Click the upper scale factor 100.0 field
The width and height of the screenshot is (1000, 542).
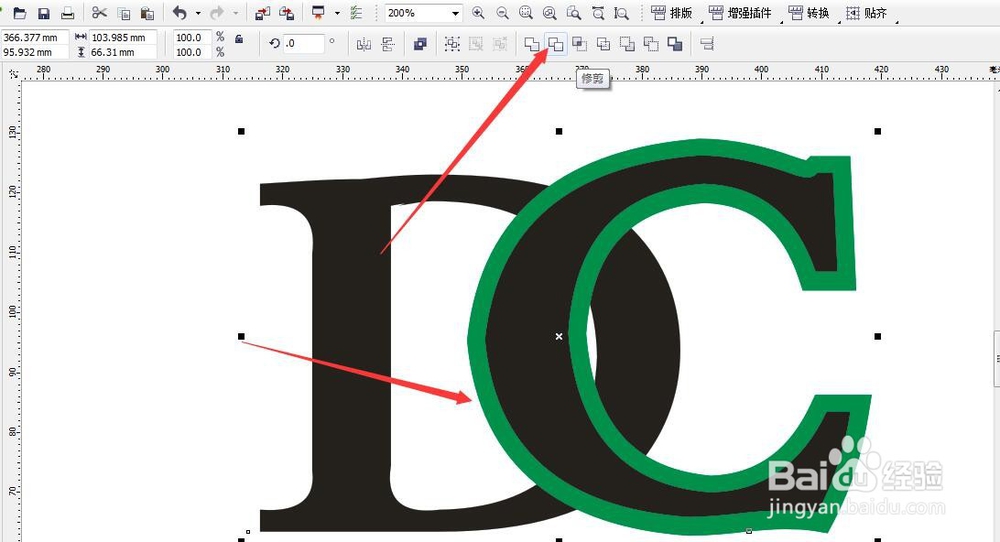click(192, 38)
